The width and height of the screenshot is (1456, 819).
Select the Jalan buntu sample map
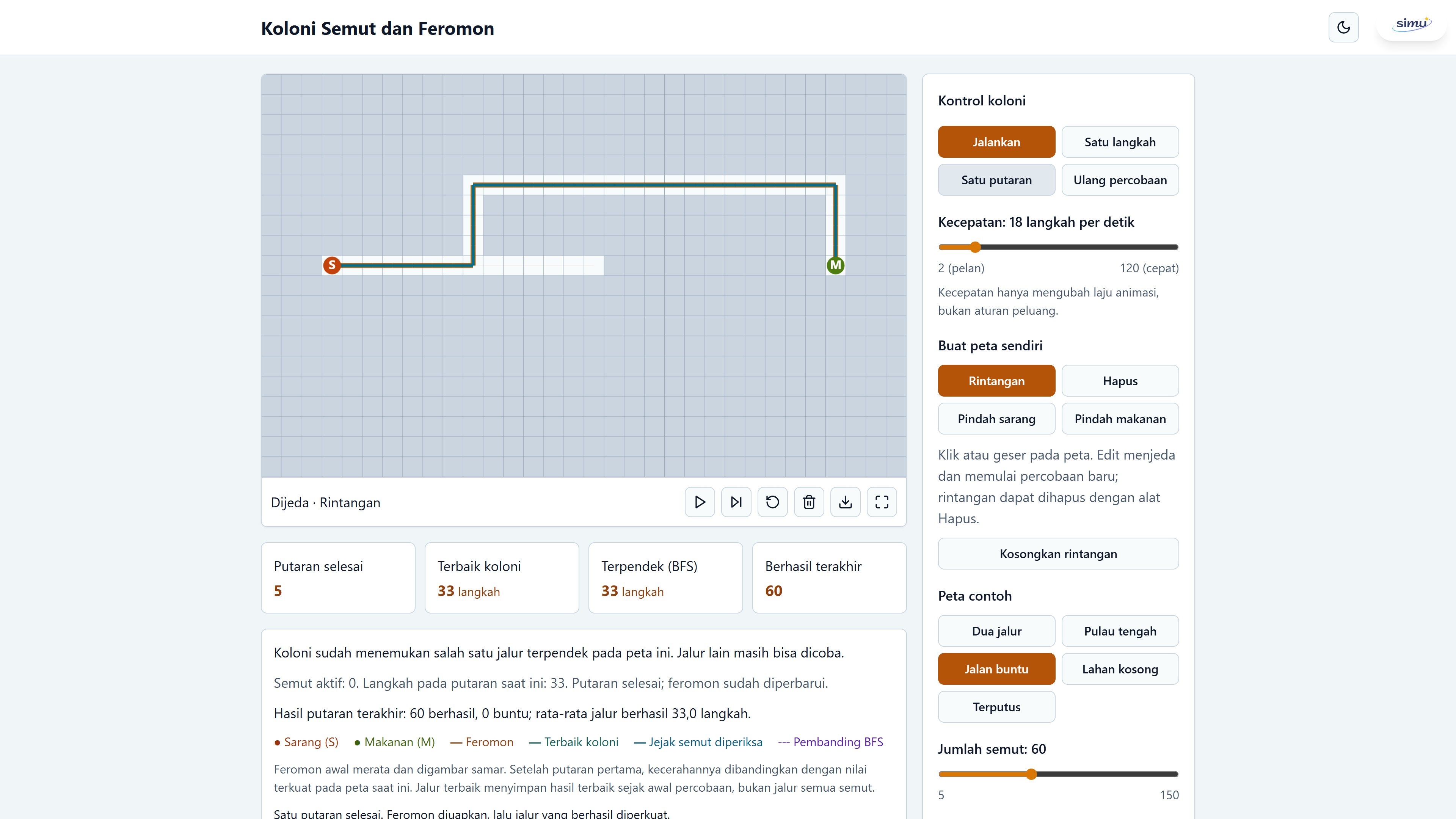tap(996, 669)
